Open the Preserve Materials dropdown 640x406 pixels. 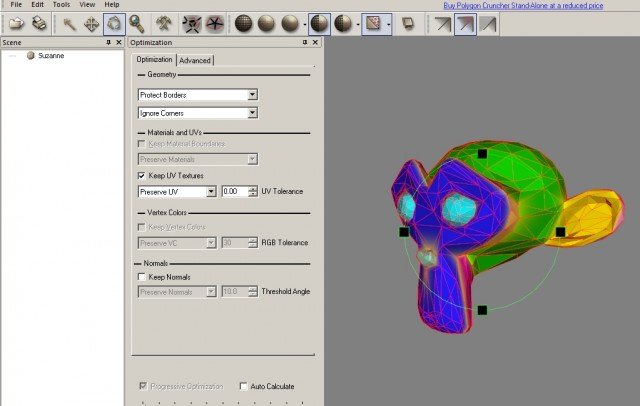pos(252,159)
